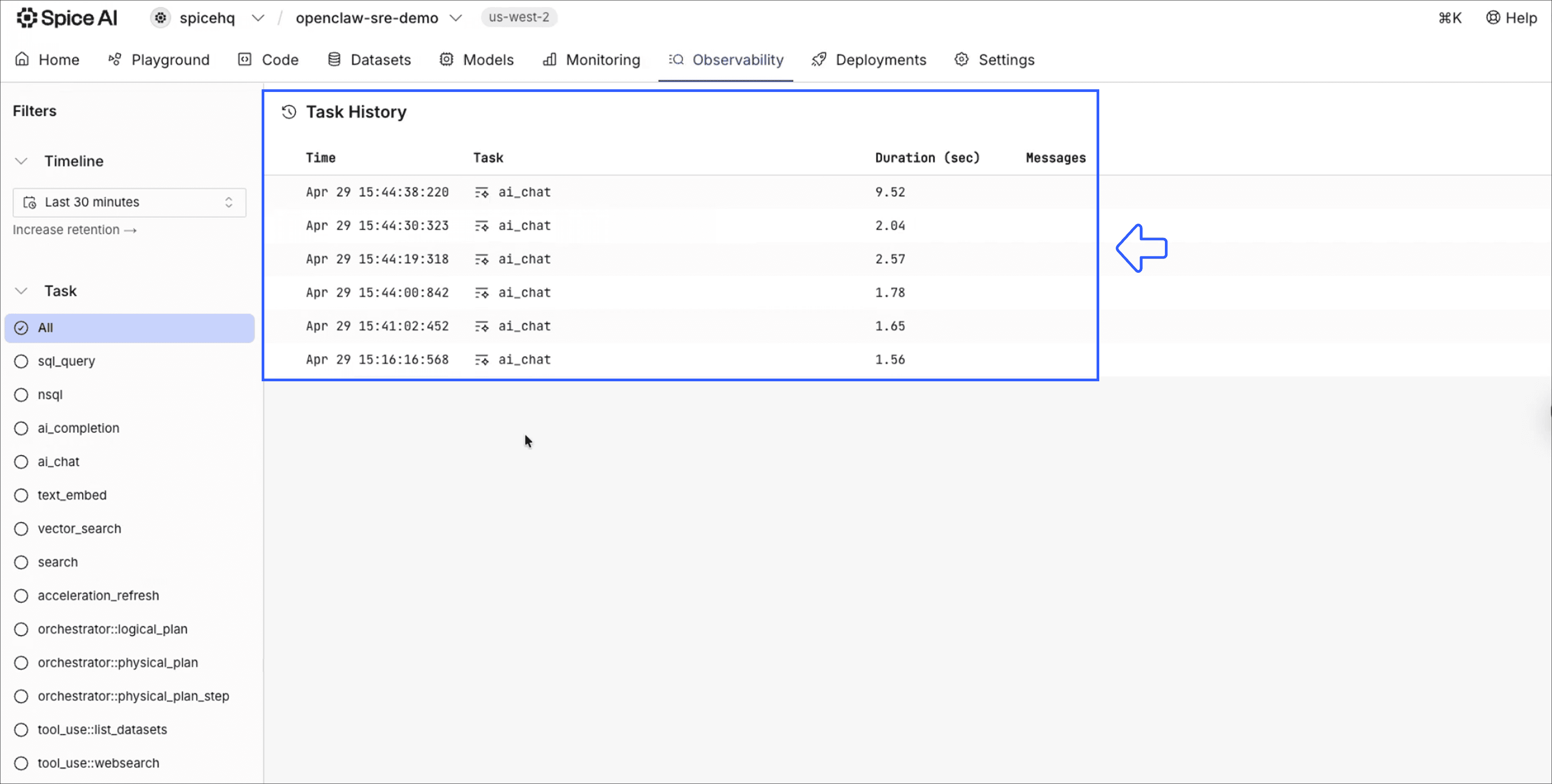1552x784 pixels.
Task: Click the ai_chat icon in the 15:44:38:220 row
Action: [x=481, y=192]
